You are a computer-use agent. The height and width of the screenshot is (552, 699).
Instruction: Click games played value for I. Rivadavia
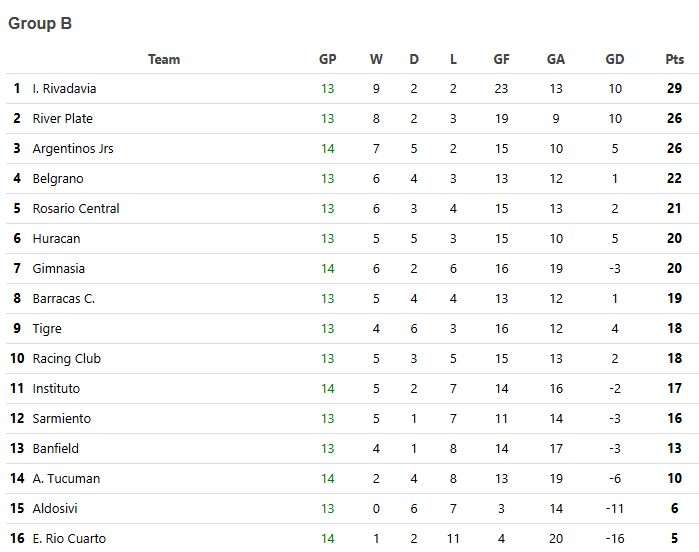coord(328,89)
